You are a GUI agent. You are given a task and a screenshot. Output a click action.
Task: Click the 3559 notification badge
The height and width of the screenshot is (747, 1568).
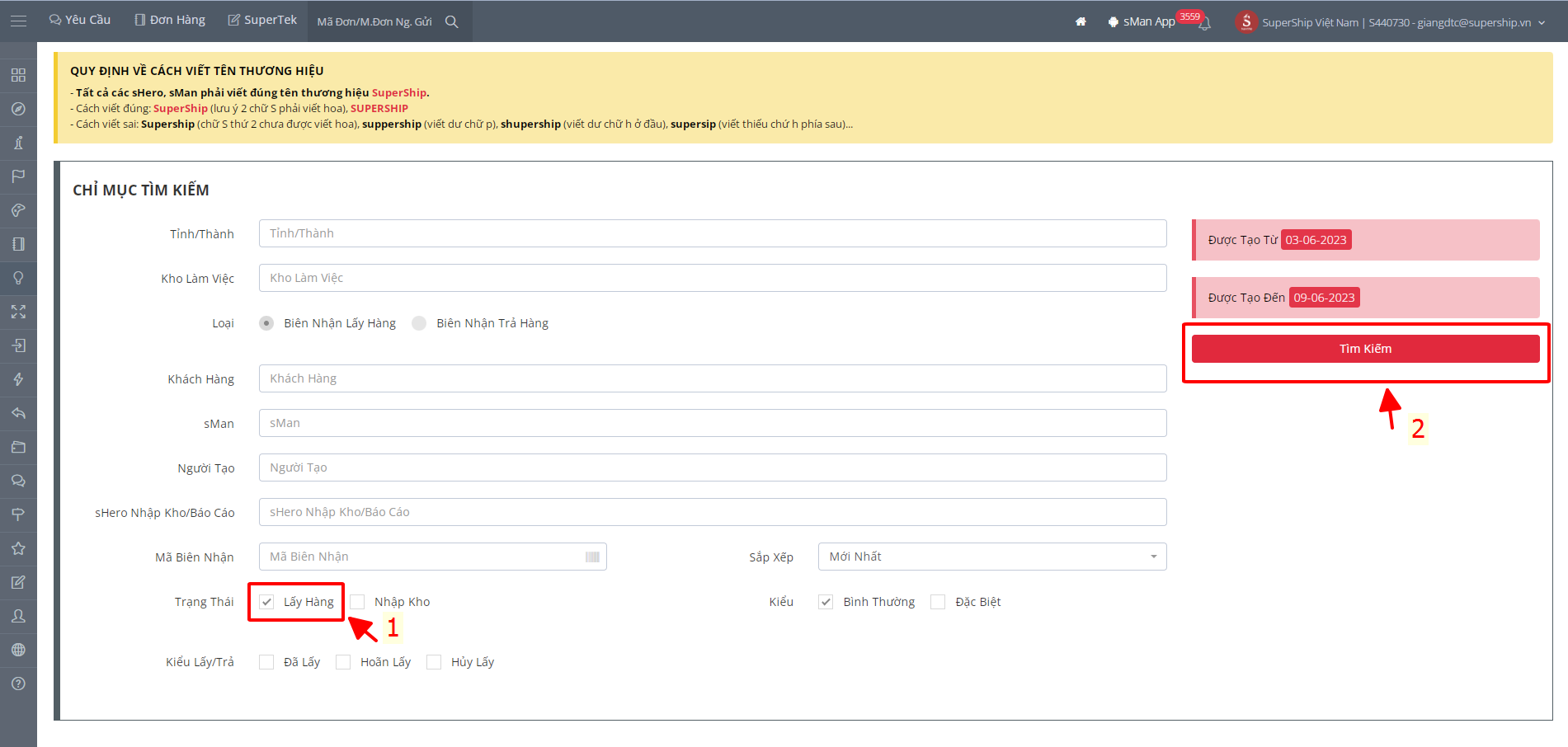click(1189, 16)
